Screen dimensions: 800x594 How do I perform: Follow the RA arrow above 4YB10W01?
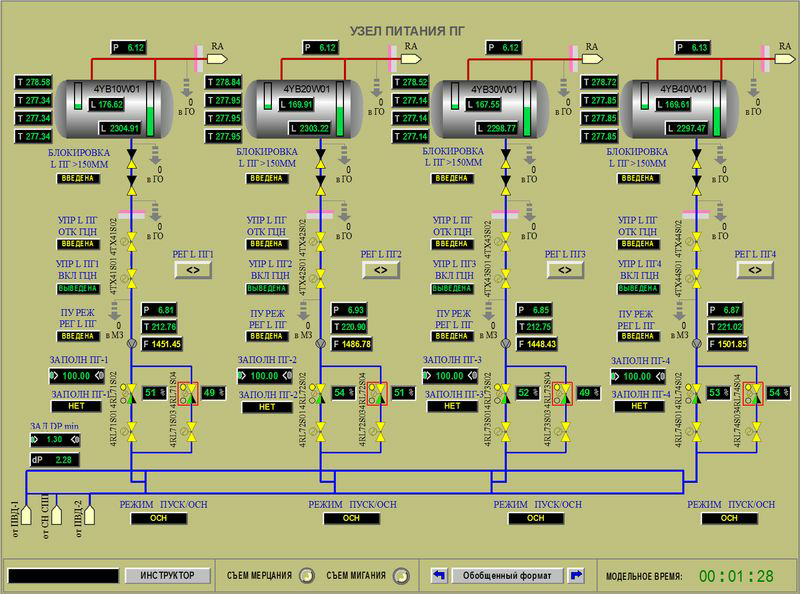coord(217,59)
